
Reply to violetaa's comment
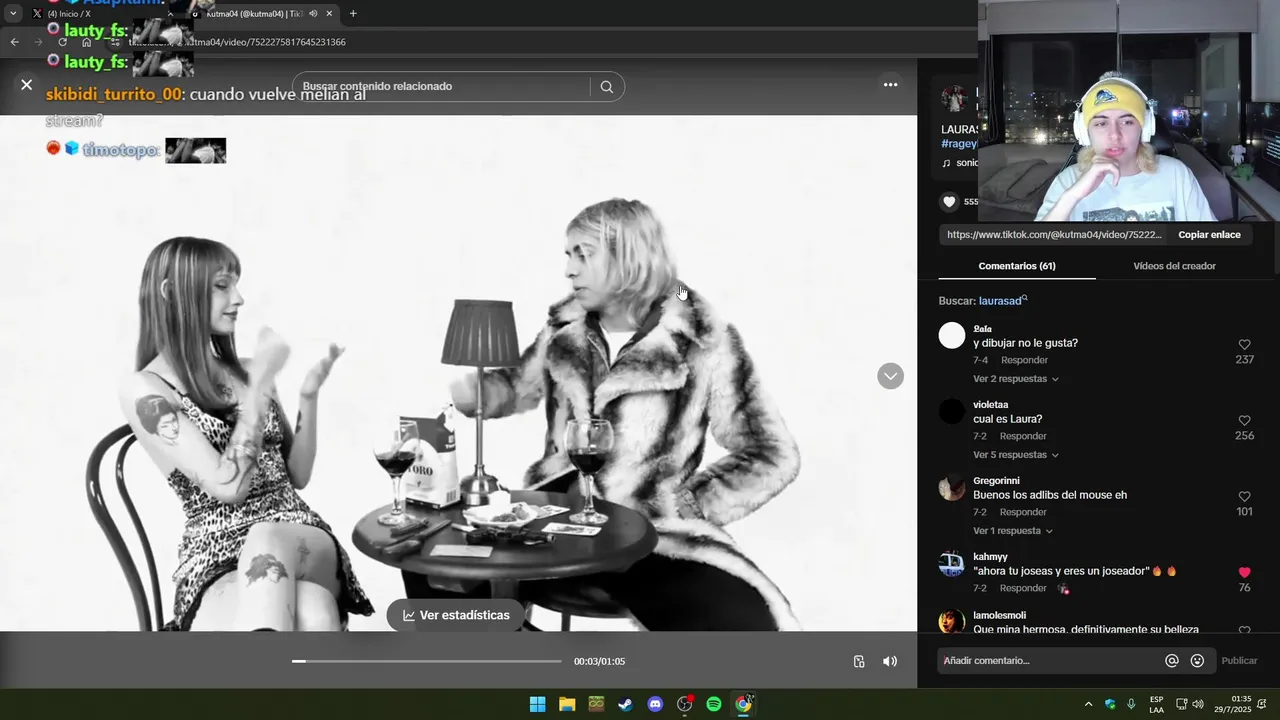[x=1023, y=436]
